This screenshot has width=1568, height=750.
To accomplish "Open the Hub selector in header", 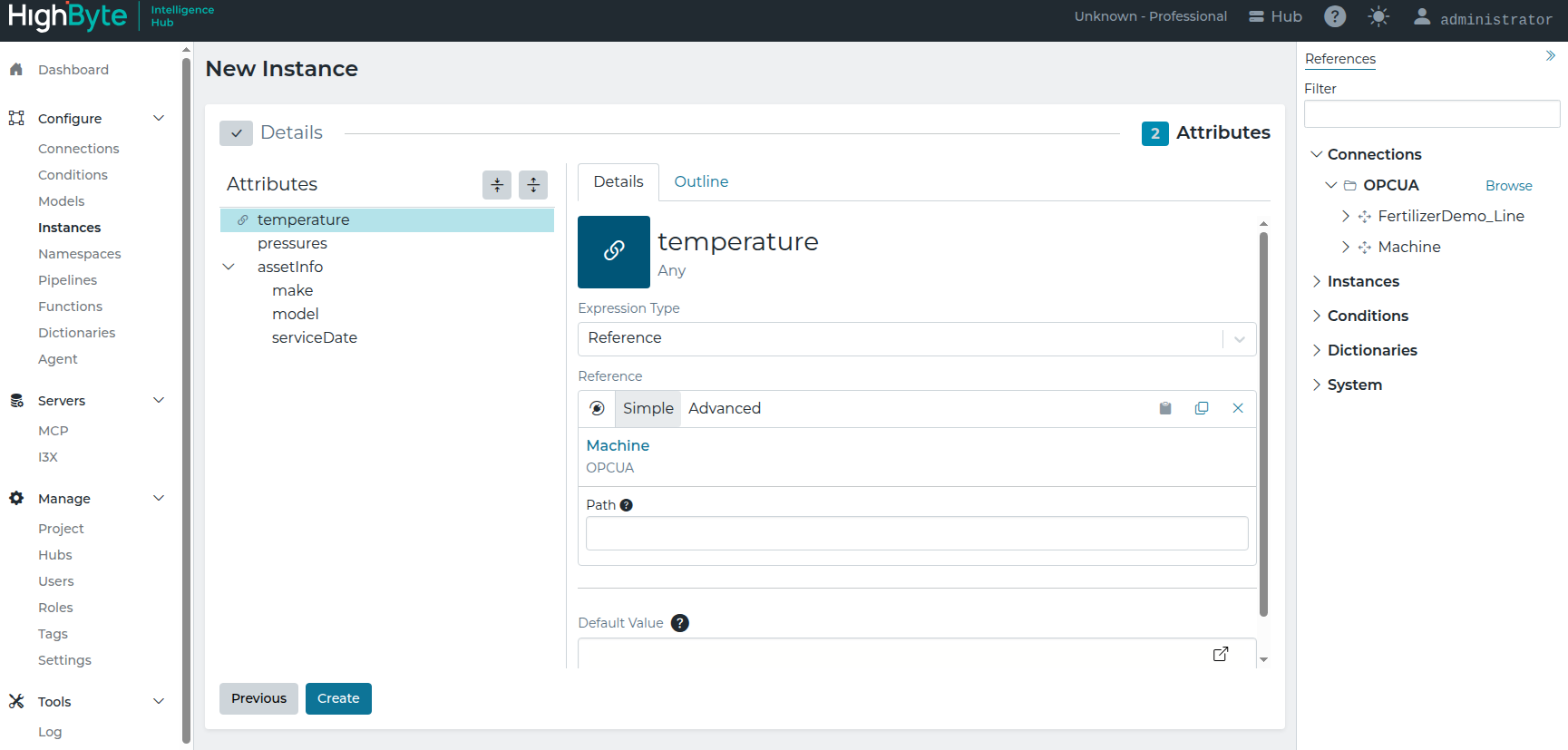I will point(1275,16).
